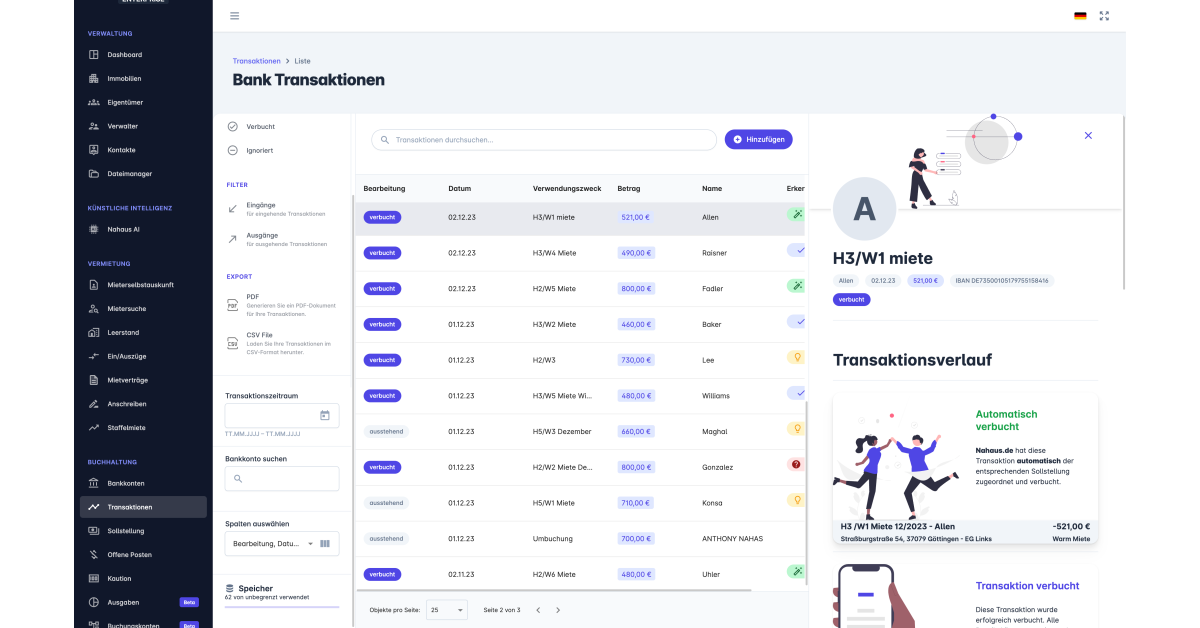This screenshot has width=1200, height=628.
Task: Open the Mietverträge document icon
Action: [93, 380]
